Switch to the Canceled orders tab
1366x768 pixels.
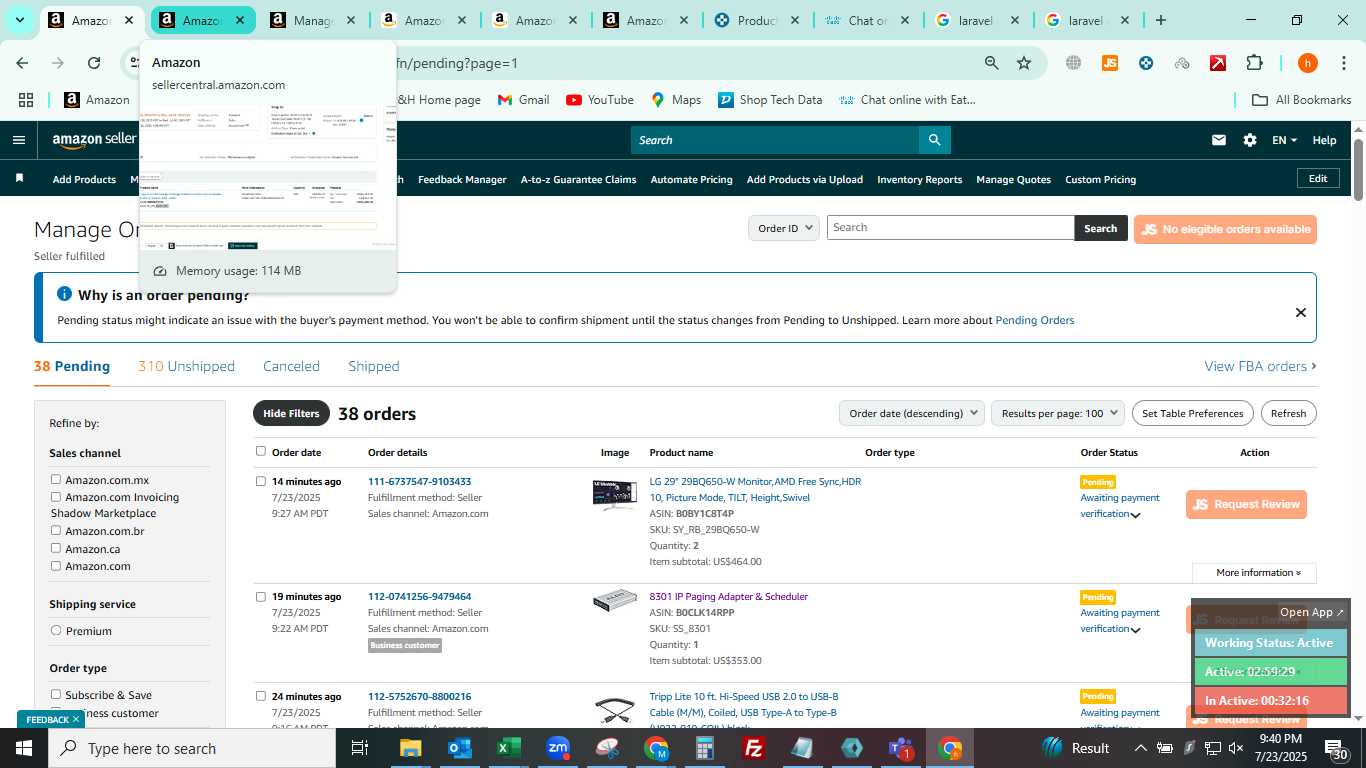[291, 366]
